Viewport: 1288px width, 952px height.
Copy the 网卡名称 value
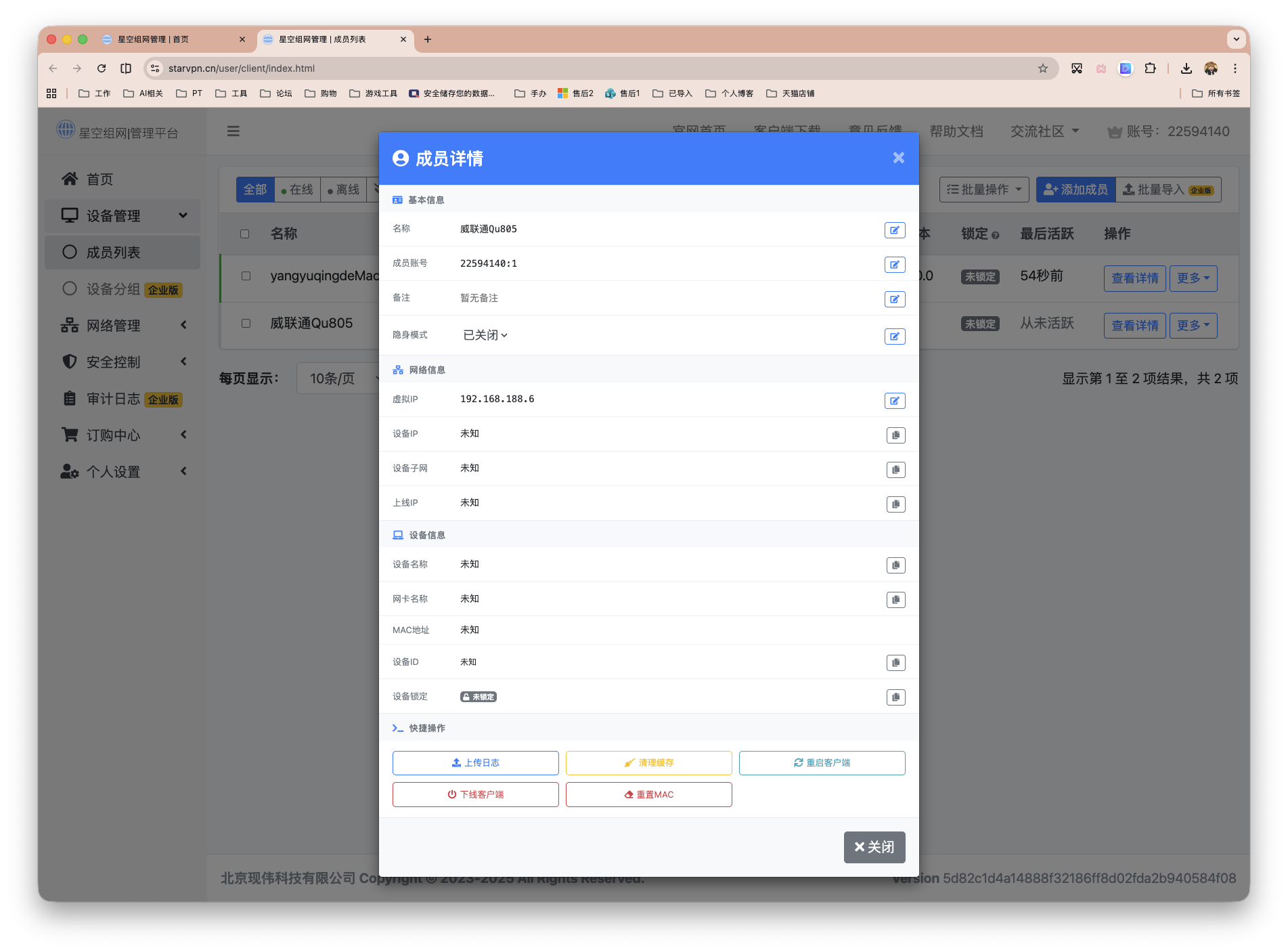point(895,600)
